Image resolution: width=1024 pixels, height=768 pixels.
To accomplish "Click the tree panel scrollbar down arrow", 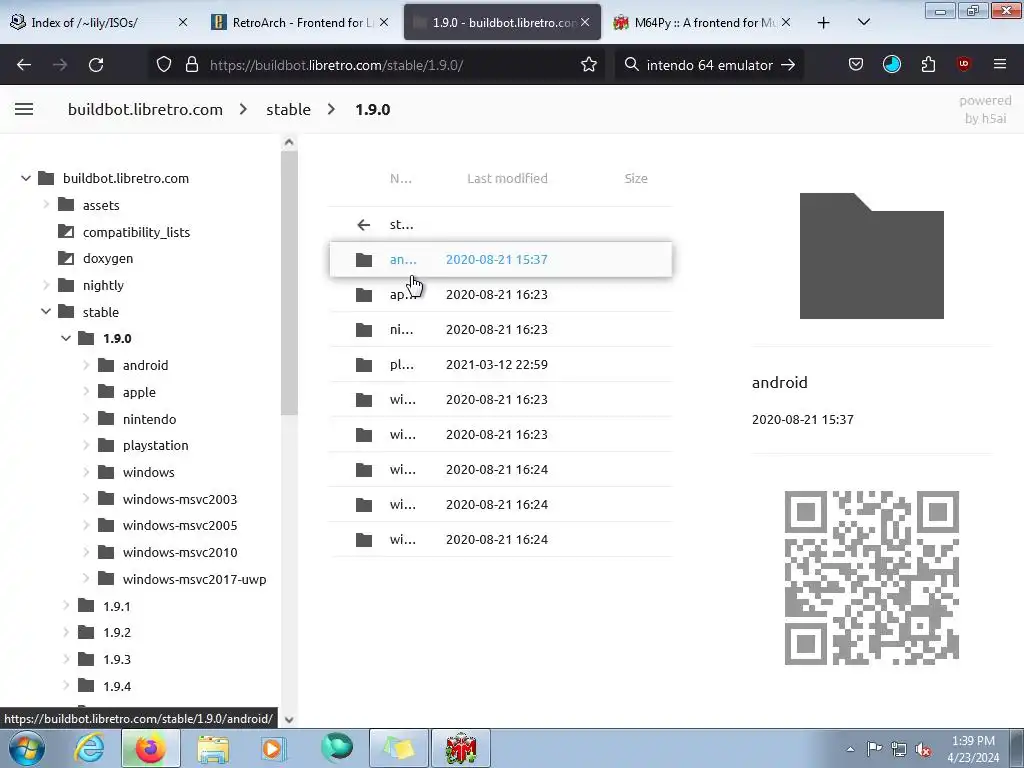I will (289, 720).
